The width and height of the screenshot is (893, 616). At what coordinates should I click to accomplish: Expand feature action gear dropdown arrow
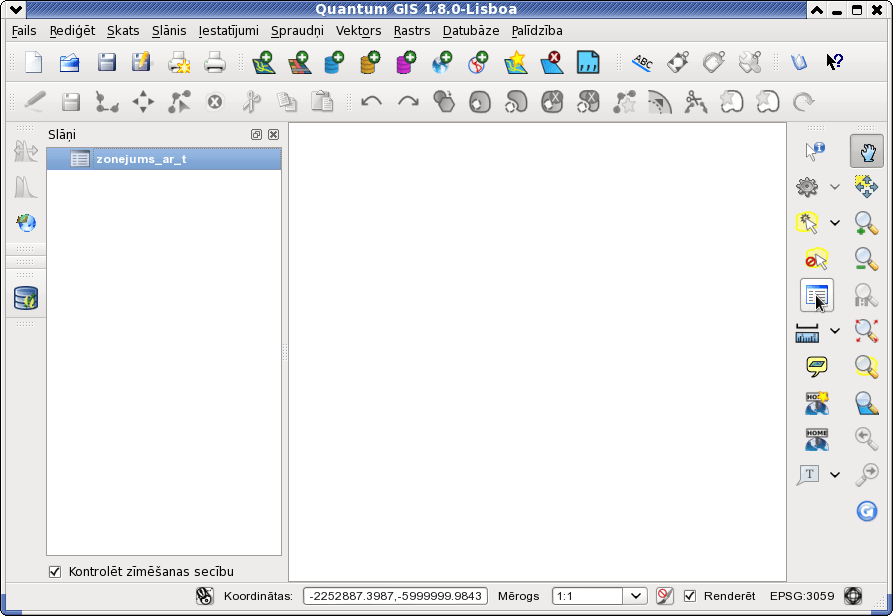point(834,187)
